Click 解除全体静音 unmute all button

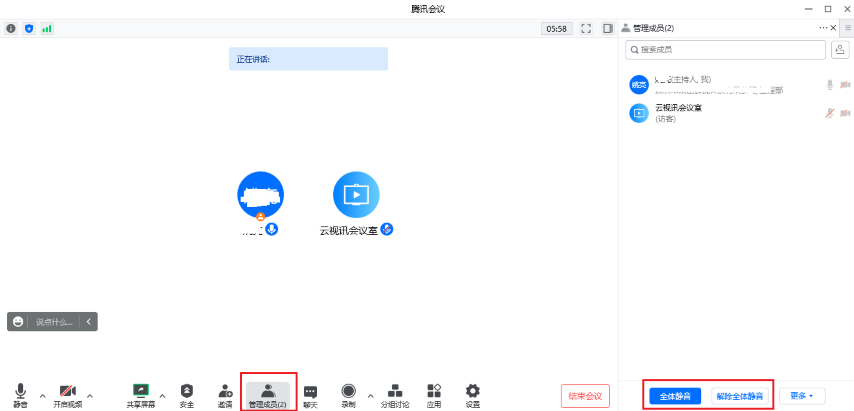click(x=740, y=396)
